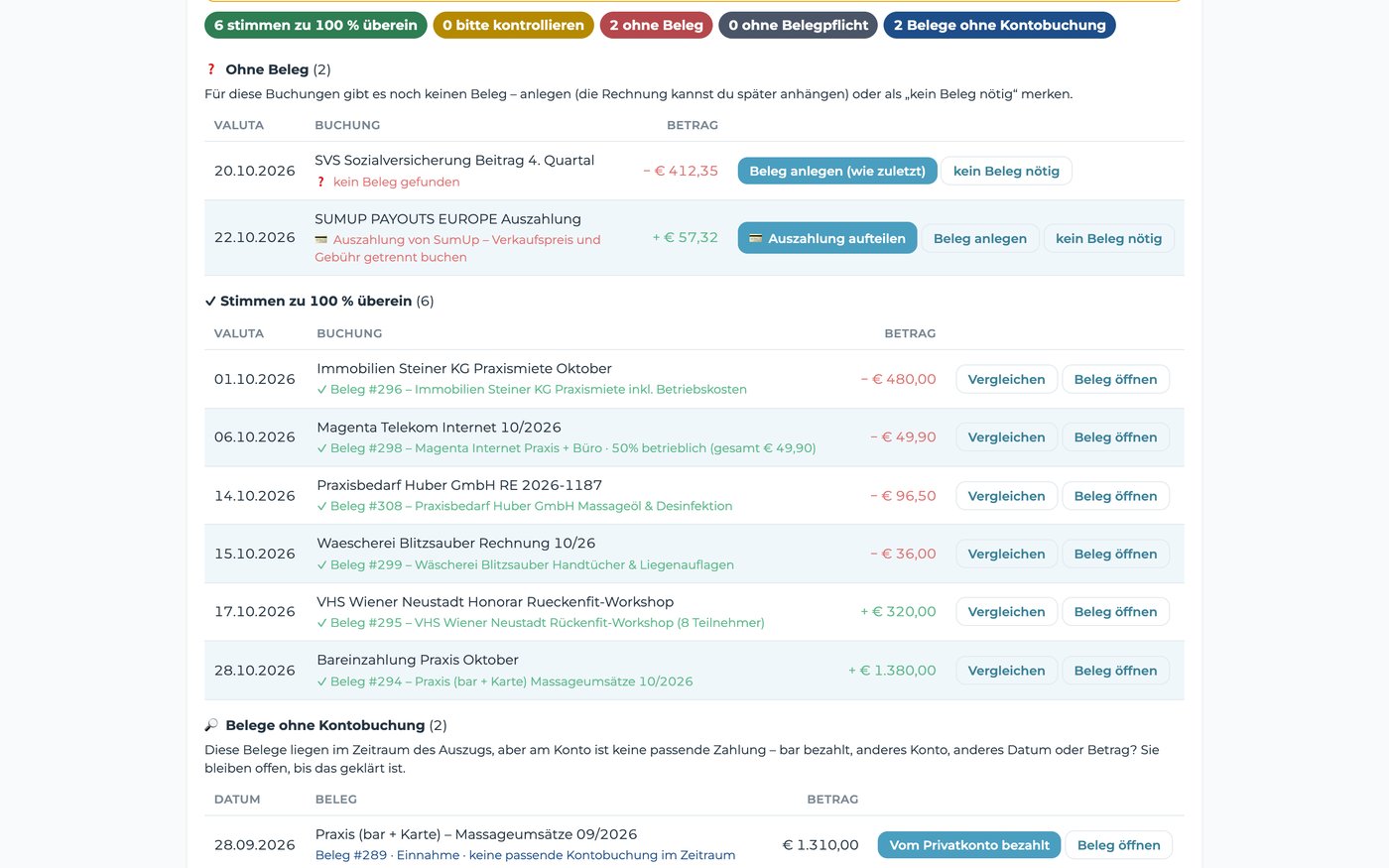Image resolution: width=1389 pixels, height=868 pixels.
Task: Click Vergleichen for Bareinzahlung Praxis Oktober
Action: [x=1006, y=671]
